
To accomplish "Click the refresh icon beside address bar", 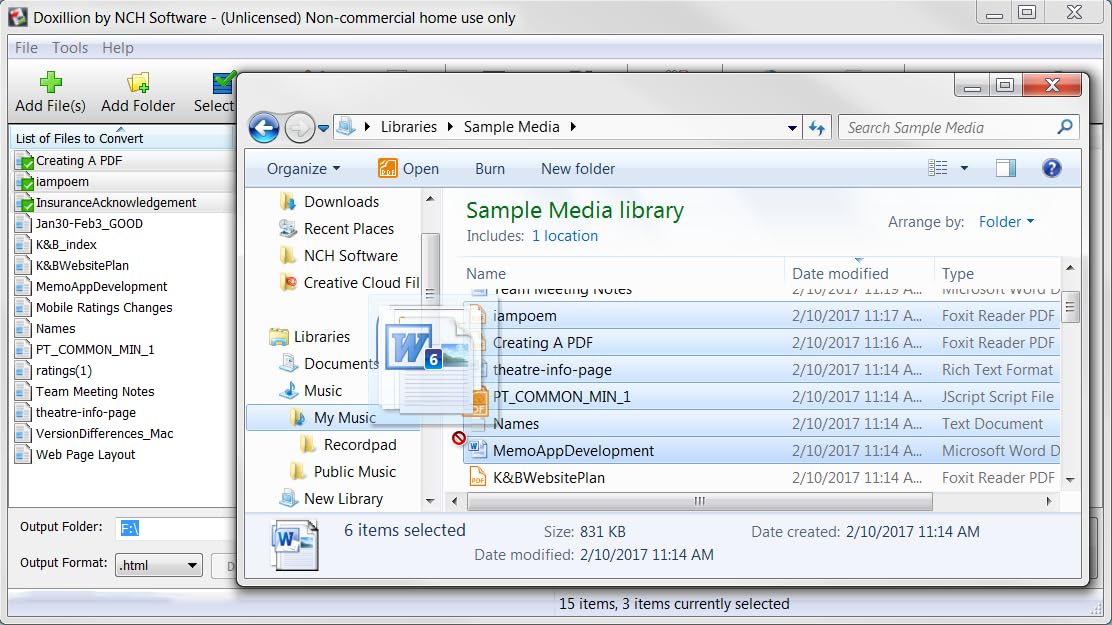I will (817, 127).
